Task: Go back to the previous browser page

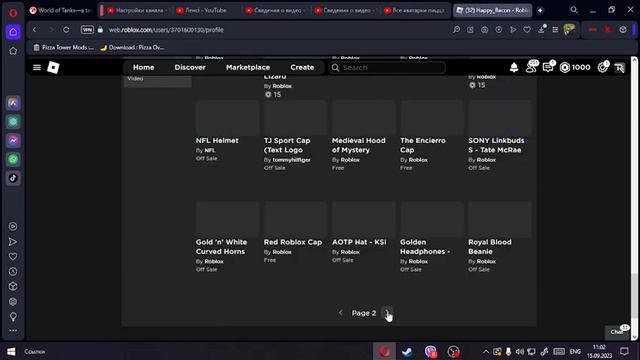Action: click(x=35, y=30)
